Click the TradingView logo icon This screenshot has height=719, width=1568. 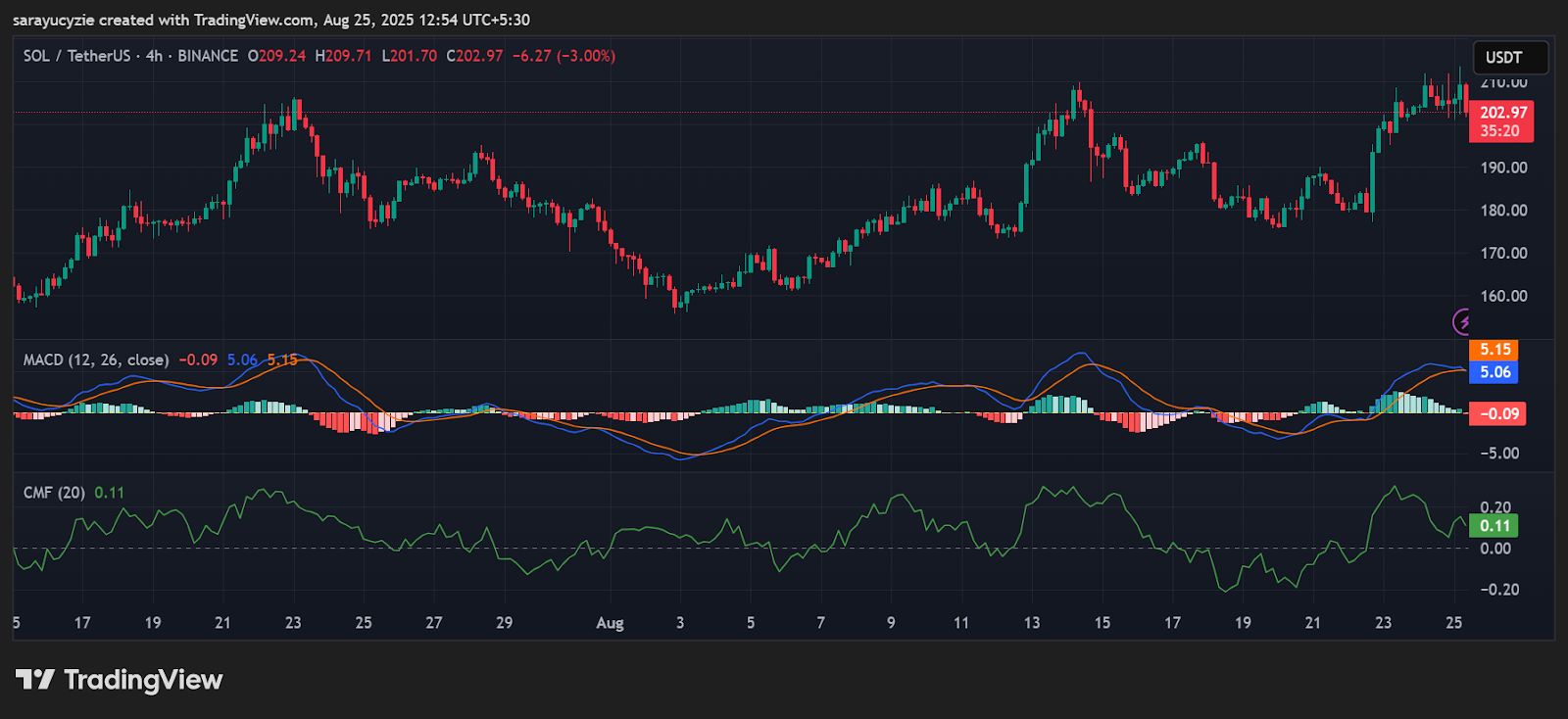pyautogui.click(x=35, y=680)
